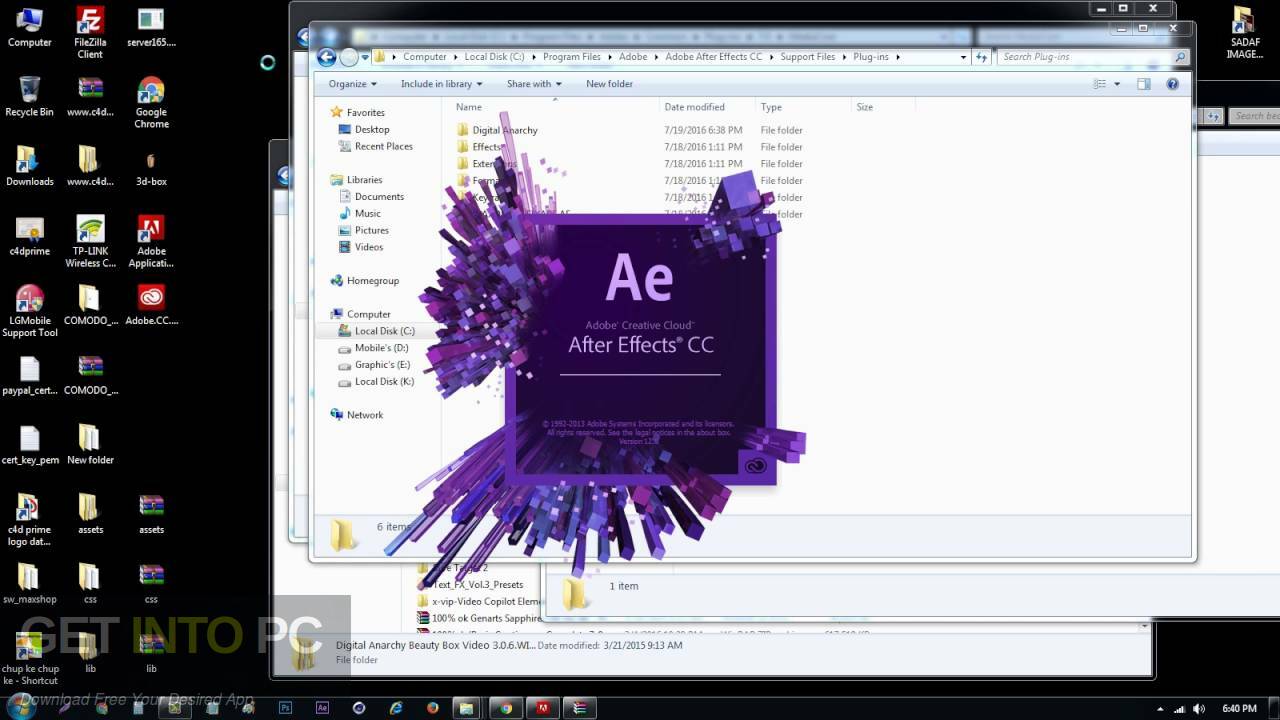
Task: Click After Effects icon in taskbar
Action: pos(322,708)
